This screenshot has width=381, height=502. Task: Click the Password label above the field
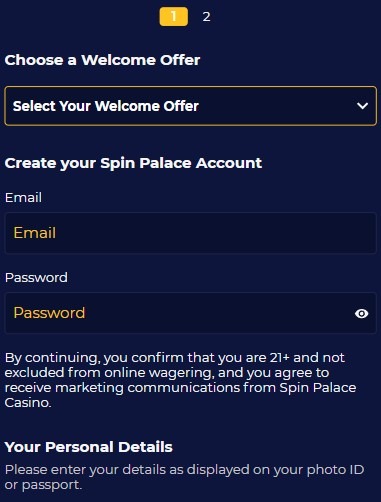pos(36,278)
